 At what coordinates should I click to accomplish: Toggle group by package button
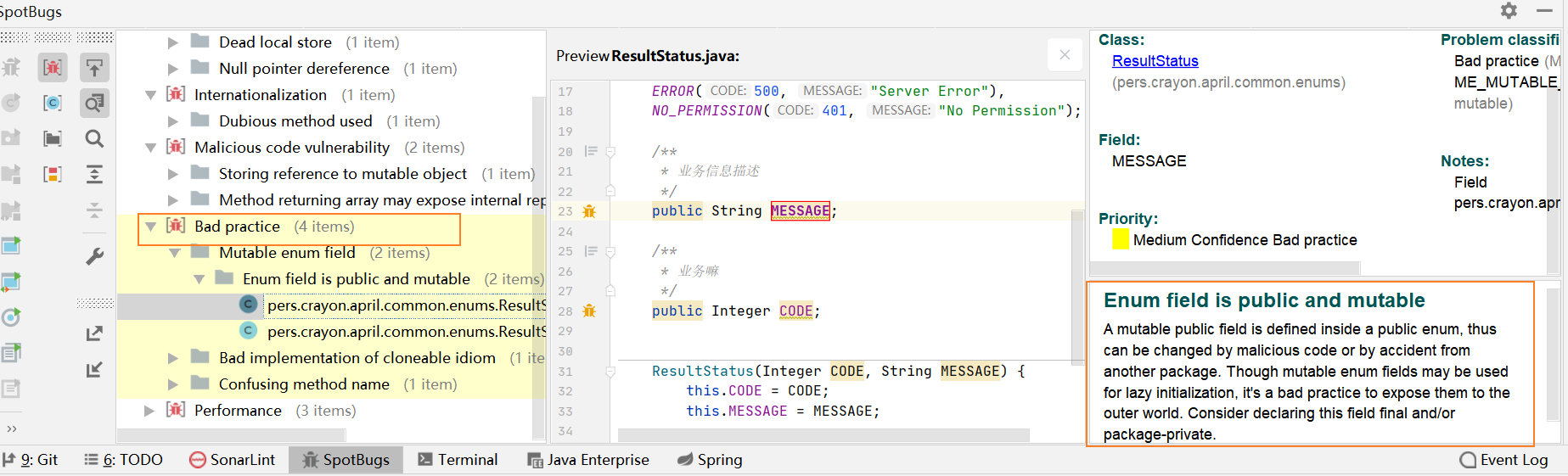(53, 138)
